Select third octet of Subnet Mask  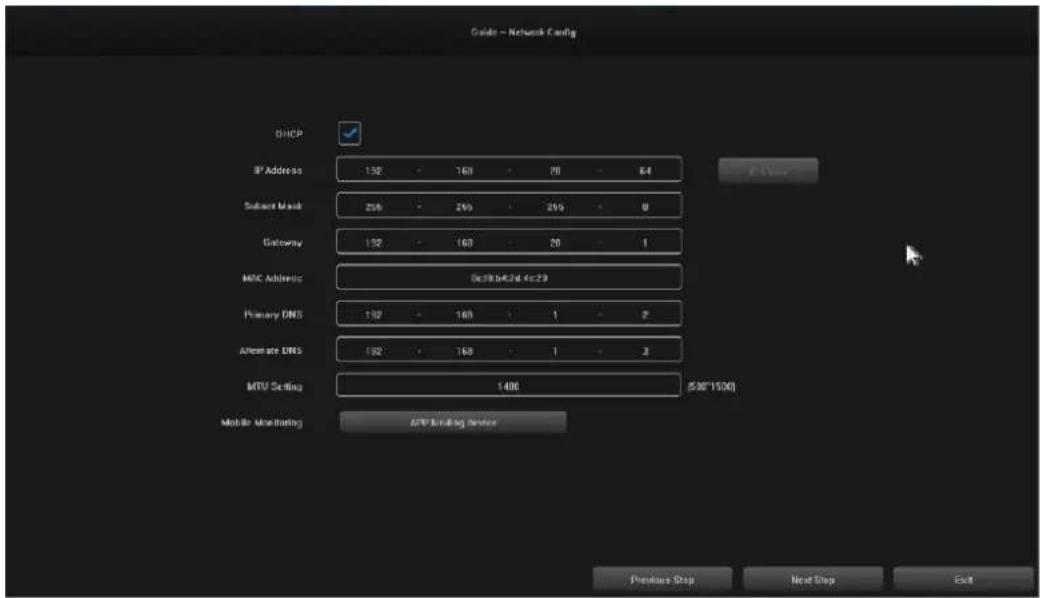coord(555,207)
